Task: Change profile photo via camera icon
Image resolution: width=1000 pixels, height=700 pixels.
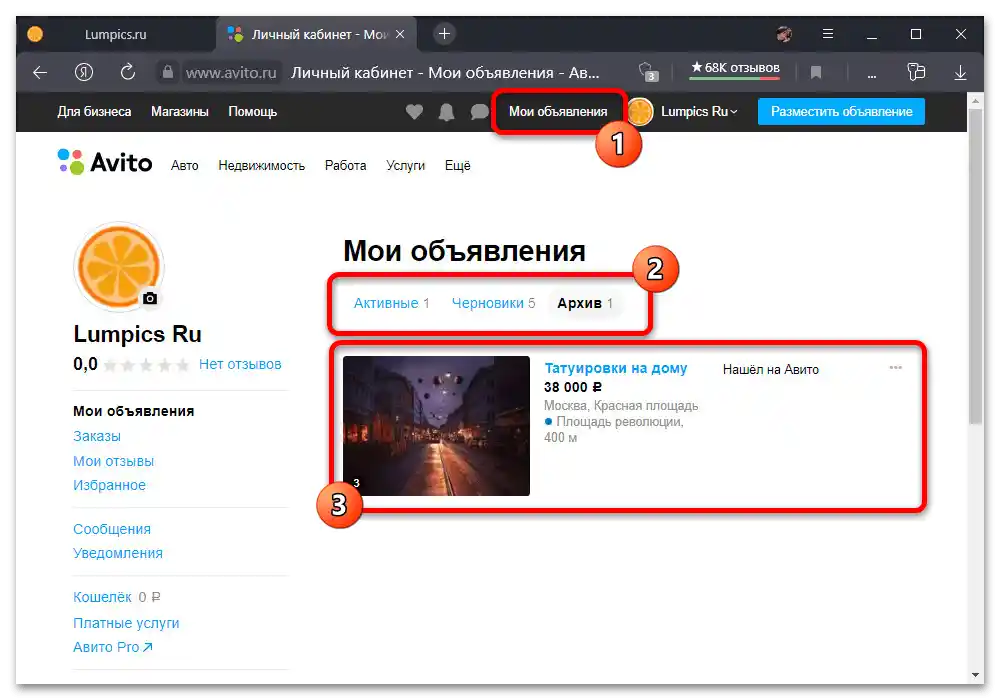Action: pos(150,298)
